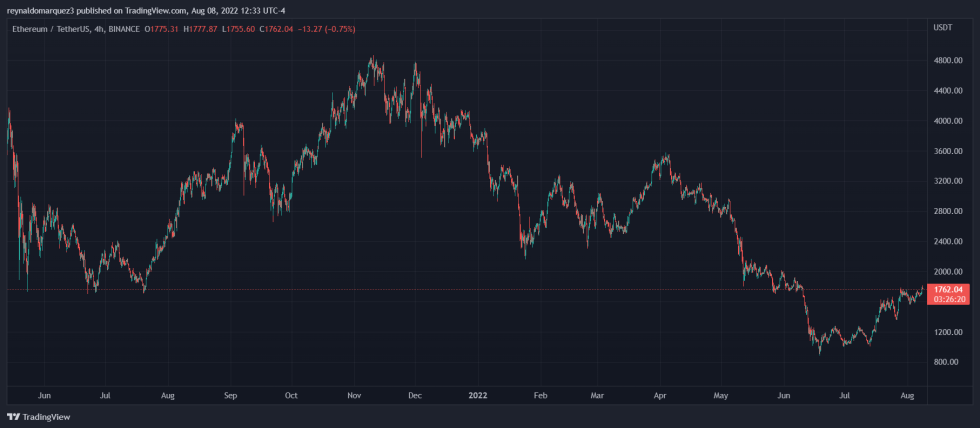Click the Feb label on time axis
This screenshot has width=980, height=428.
(540, 396)
